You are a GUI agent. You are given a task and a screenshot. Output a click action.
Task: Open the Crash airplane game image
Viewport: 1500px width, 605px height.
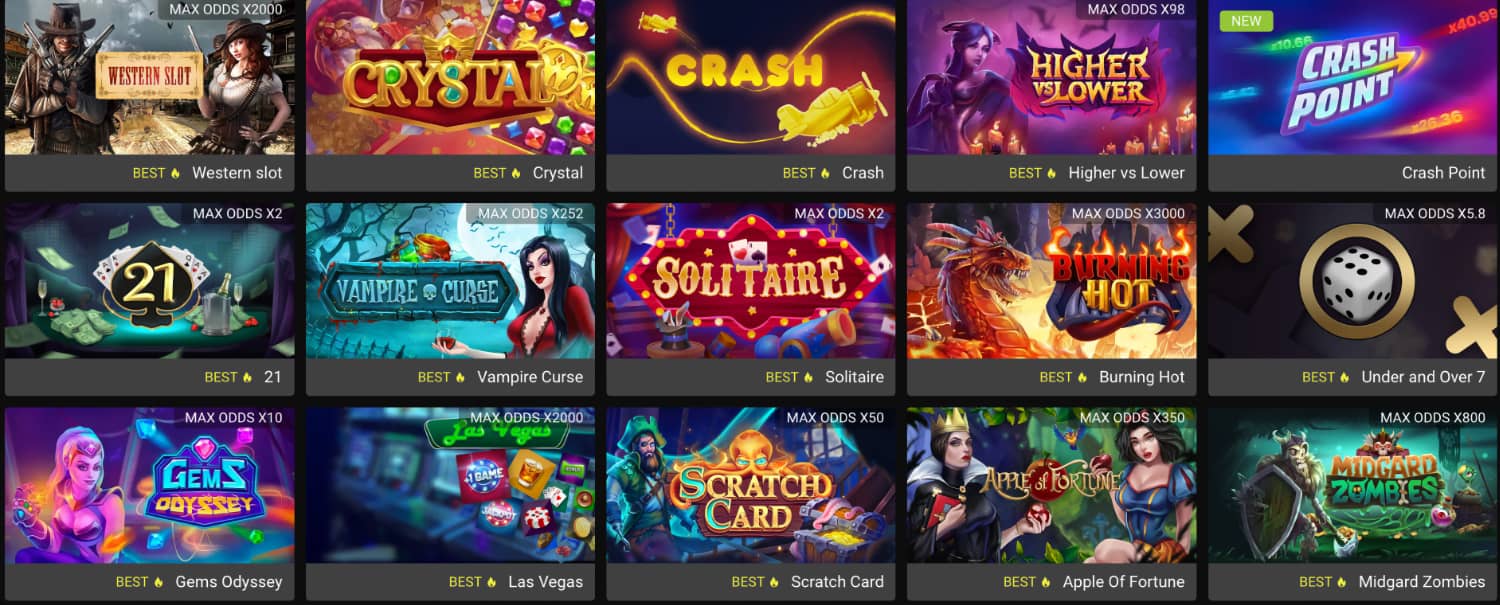[751, 77]
